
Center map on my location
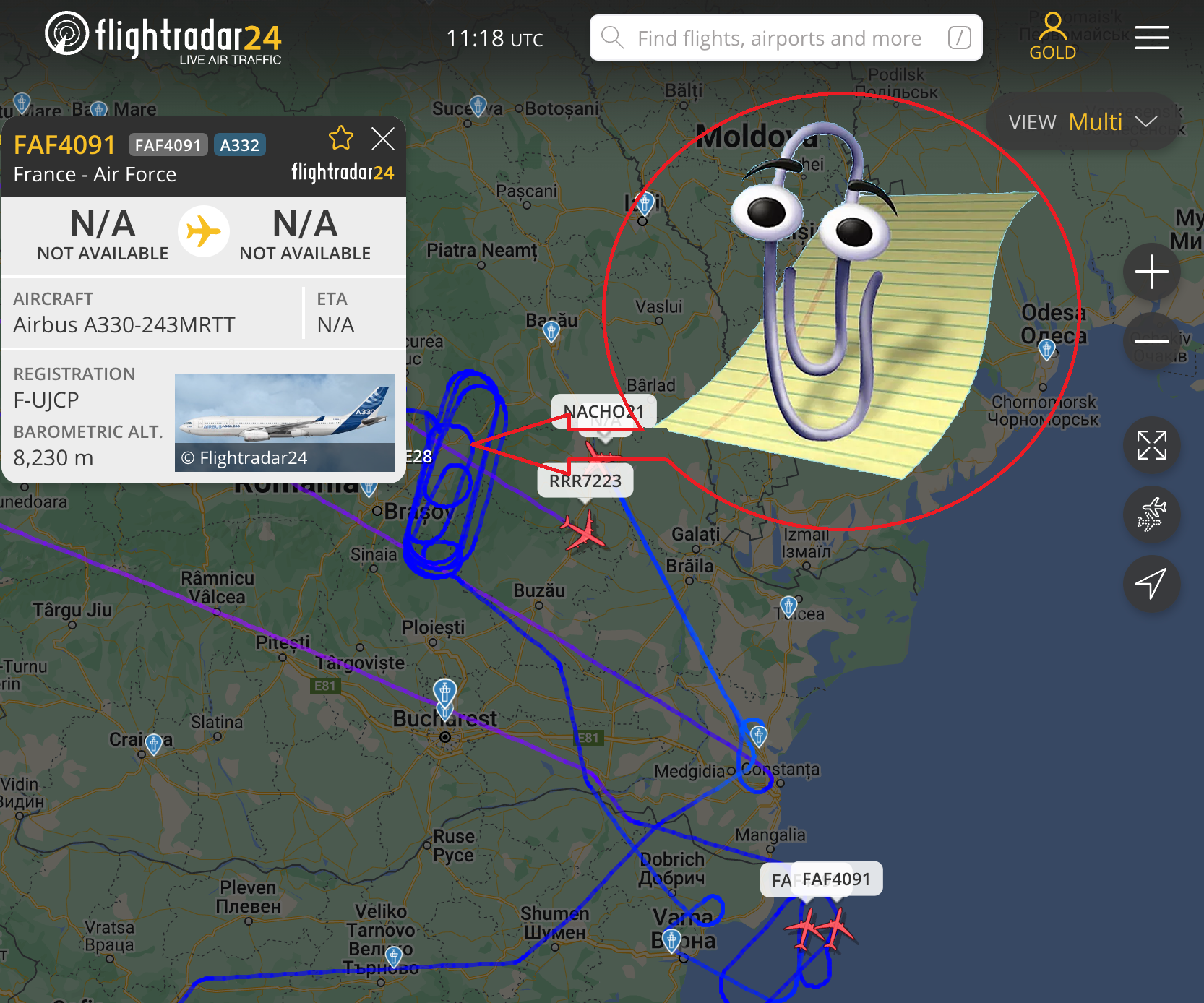click(1151, 584)
